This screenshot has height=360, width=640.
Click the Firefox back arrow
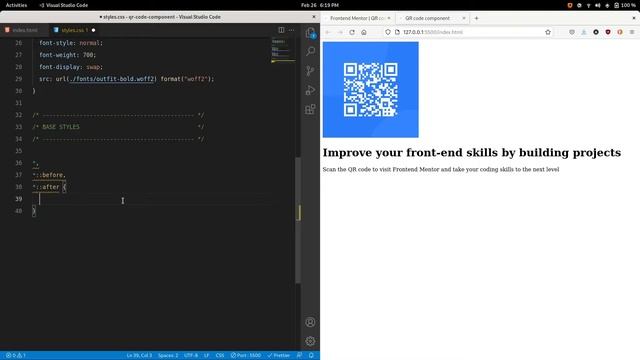(328, 32)
